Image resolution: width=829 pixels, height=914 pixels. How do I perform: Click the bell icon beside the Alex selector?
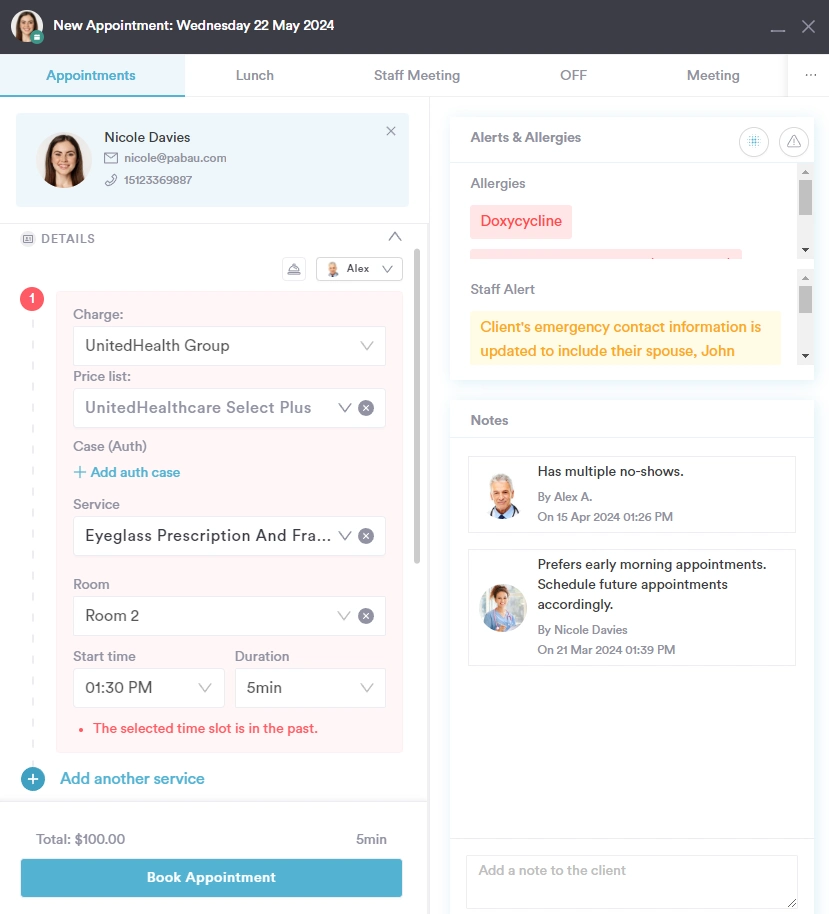[x=294, y=269]
